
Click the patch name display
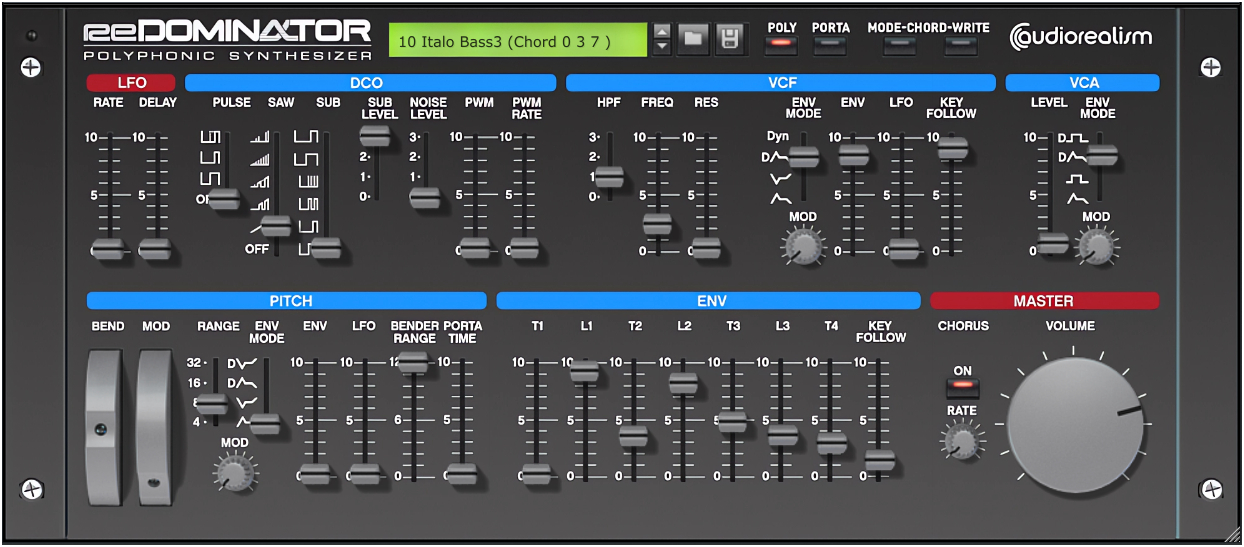tap(518, 40)
